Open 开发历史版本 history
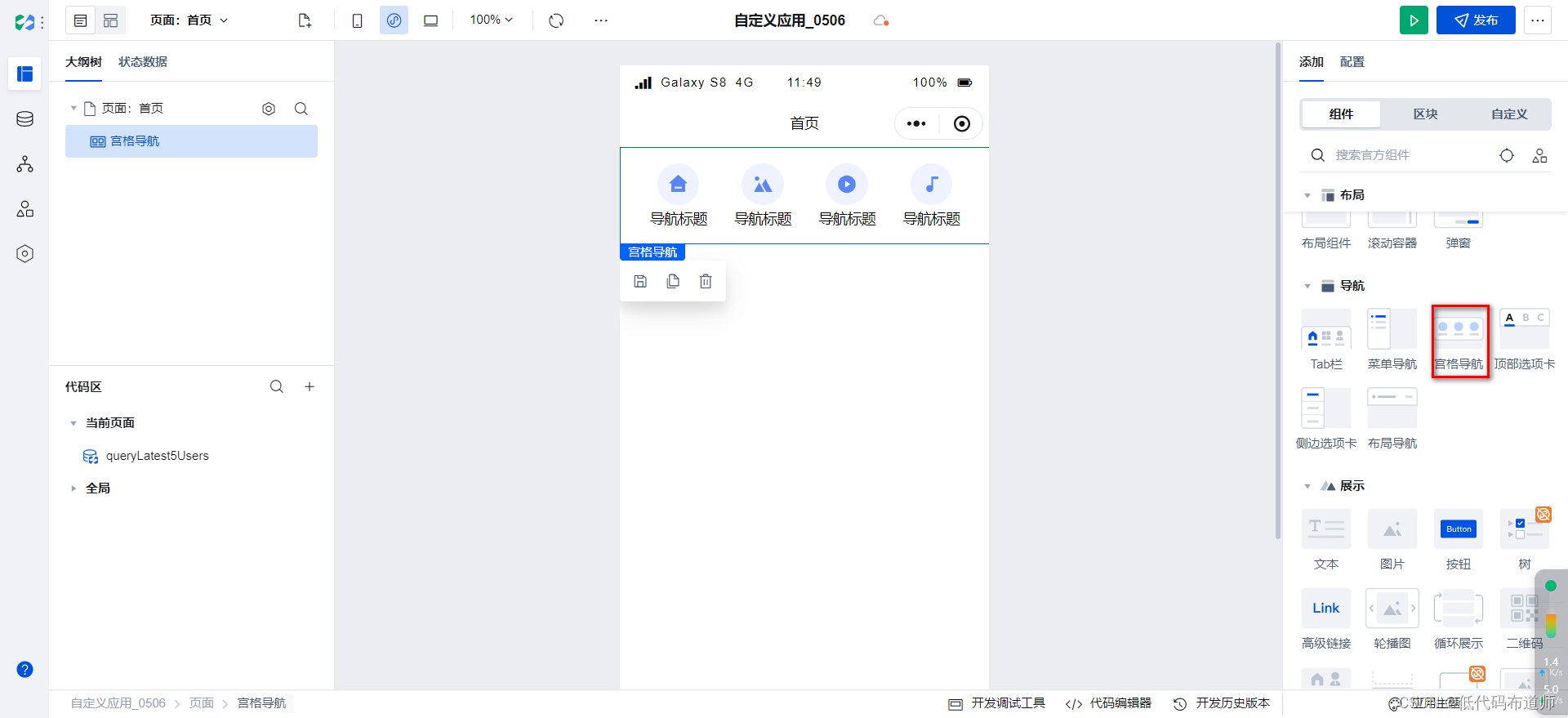Image resolution: width=1568 pixels, height=718 pixels. click(x=1222, y=703)
